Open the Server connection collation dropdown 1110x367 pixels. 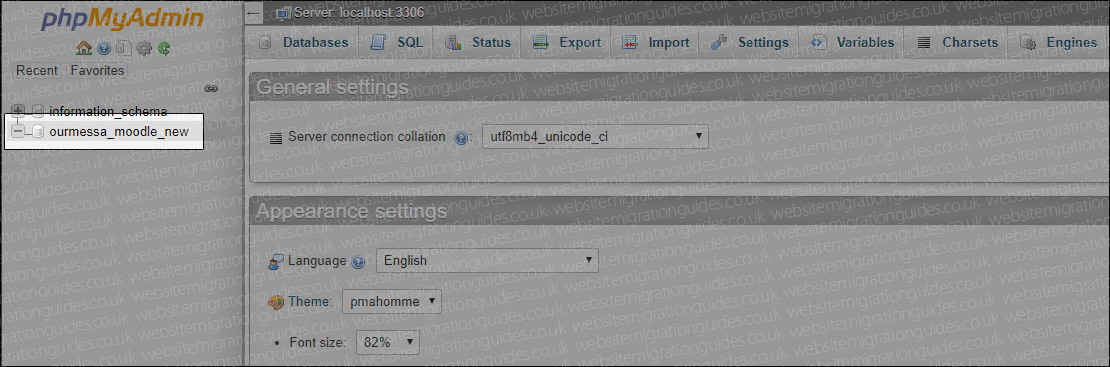tap(595, 136)
